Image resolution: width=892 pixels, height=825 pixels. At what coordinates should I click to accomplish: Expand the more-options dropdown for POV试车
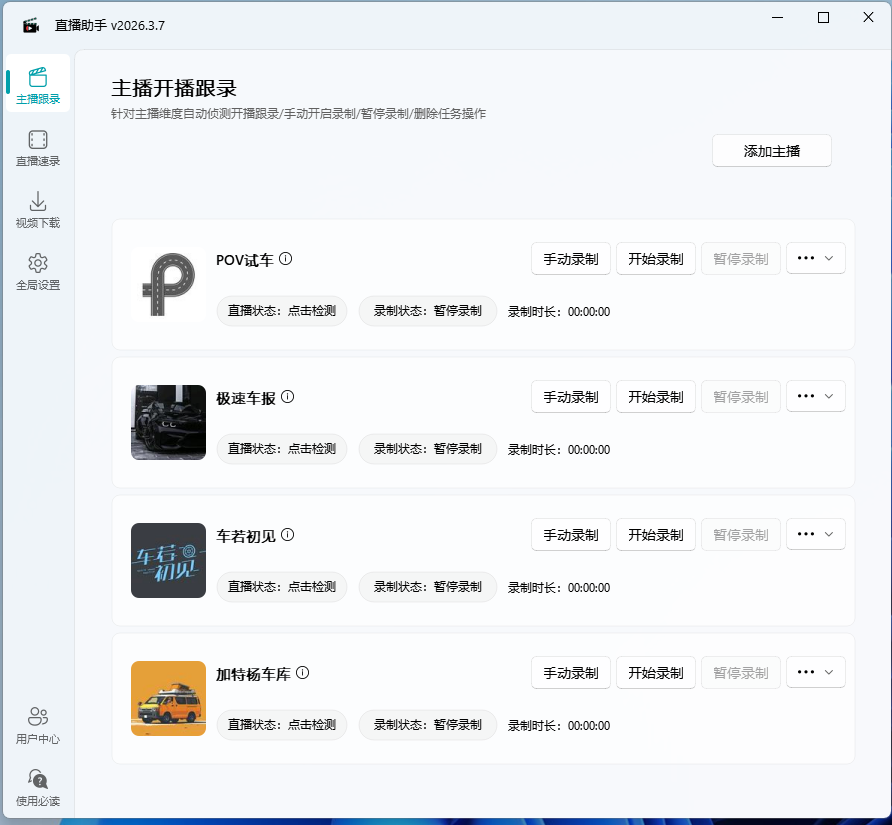816,258
